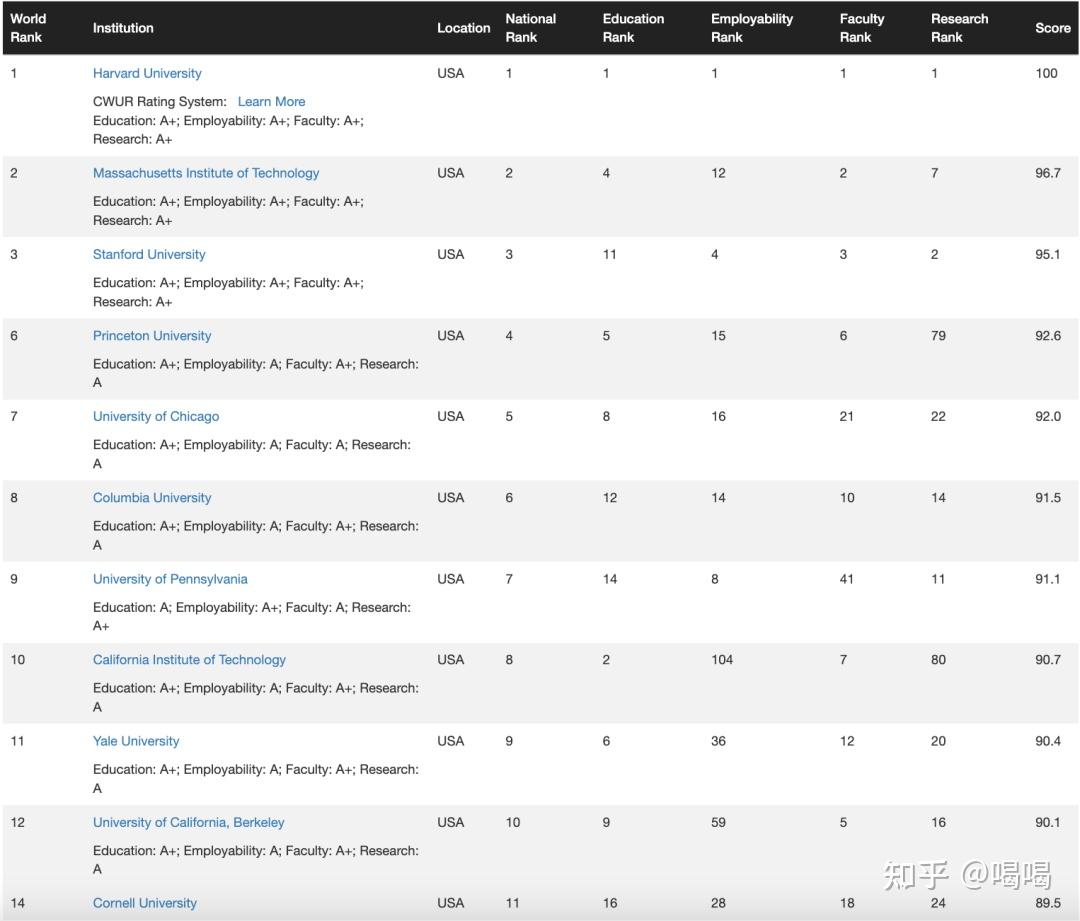Click Pennsylvania's faculty rank 41
Image resolution: width=1080 pixels, height=921 pixels.
[847, 579]
